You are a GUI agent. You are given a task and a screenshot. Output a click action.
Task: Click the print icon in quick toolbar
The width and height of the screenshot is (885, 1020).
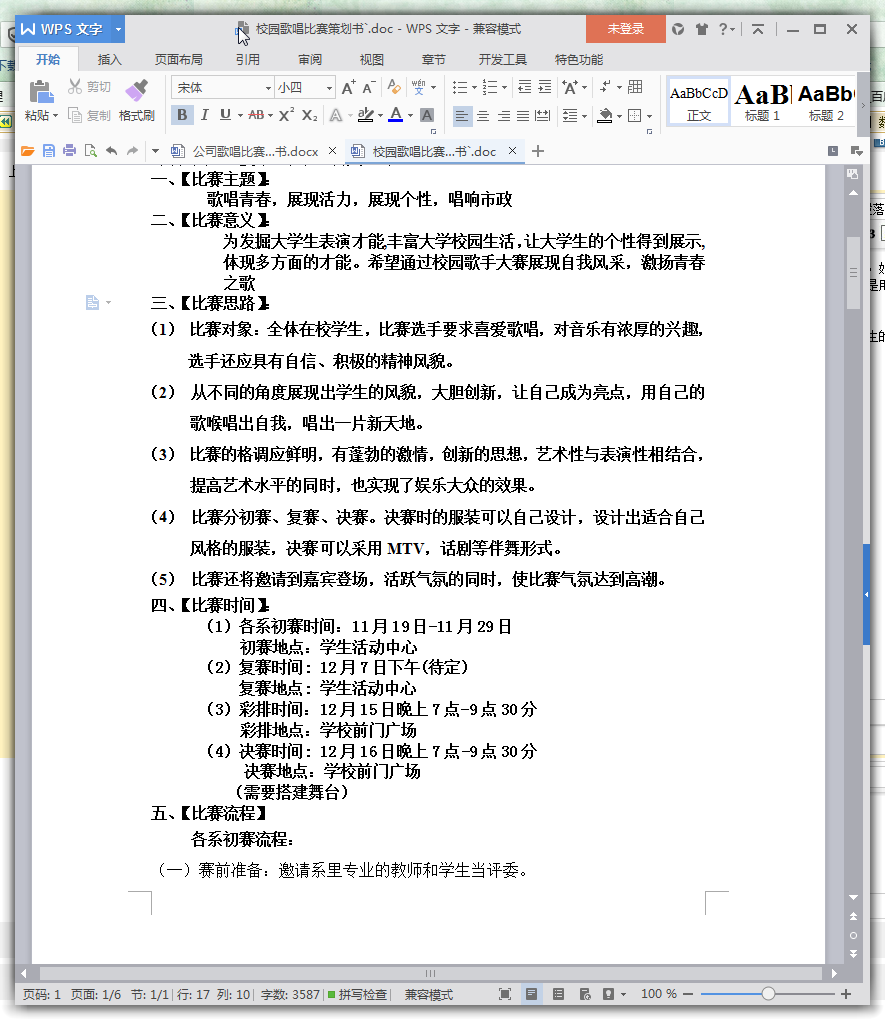pos(70,151)
